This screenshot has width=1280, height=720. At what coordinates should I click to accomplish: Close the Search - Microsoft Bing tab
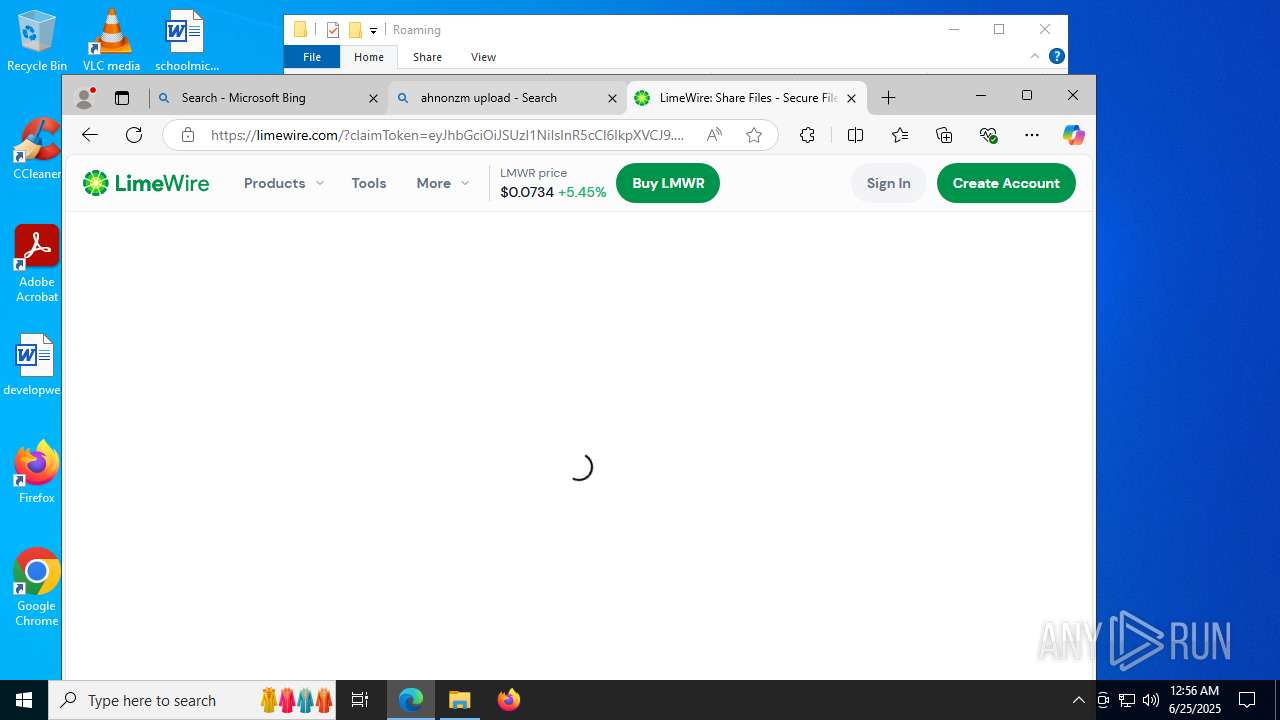click(373, 98)
